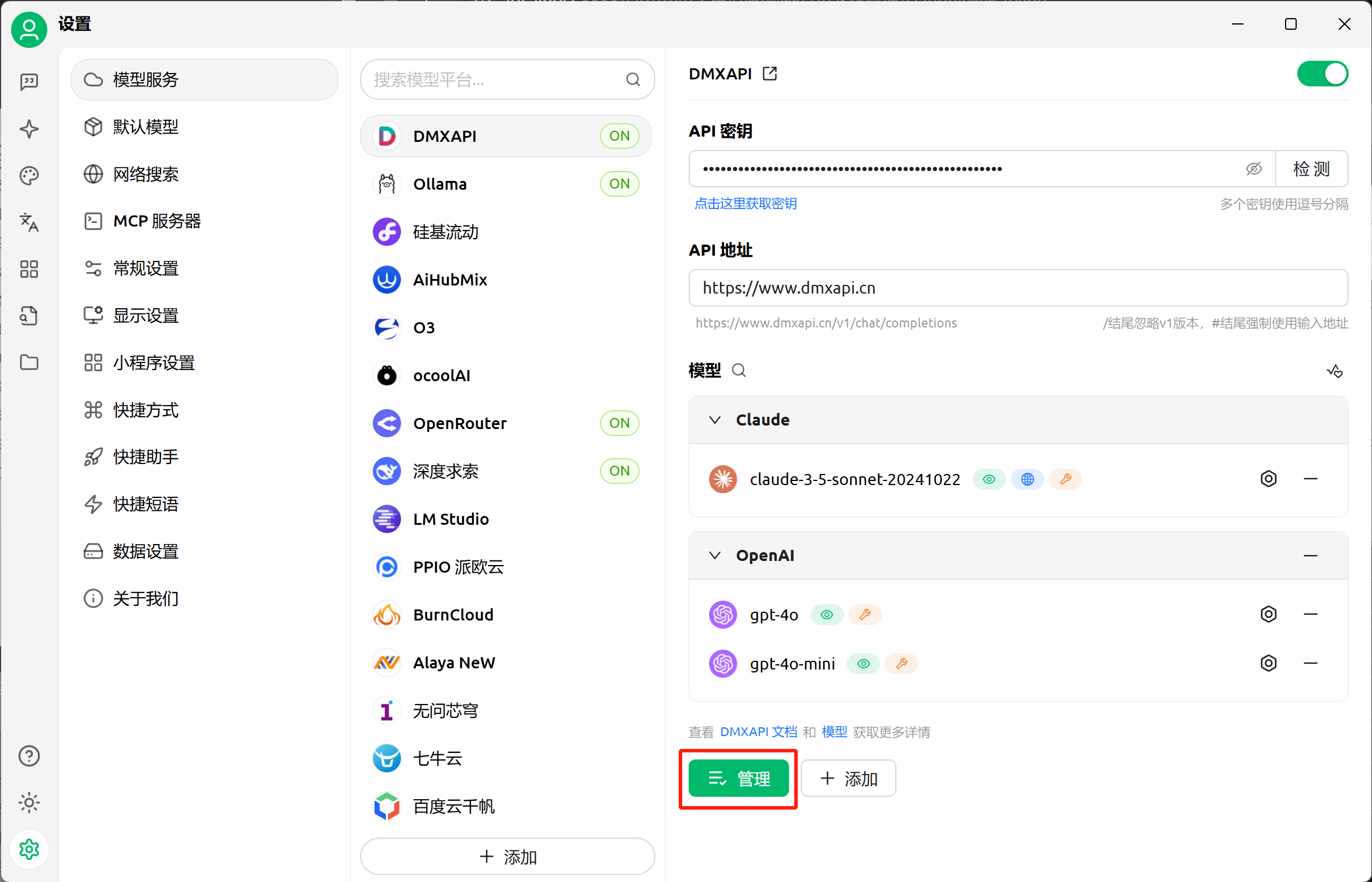Collapse the OpenAI model group
Image resolution: width=1372 pixels, height=882 pixels.
point(715,555)
